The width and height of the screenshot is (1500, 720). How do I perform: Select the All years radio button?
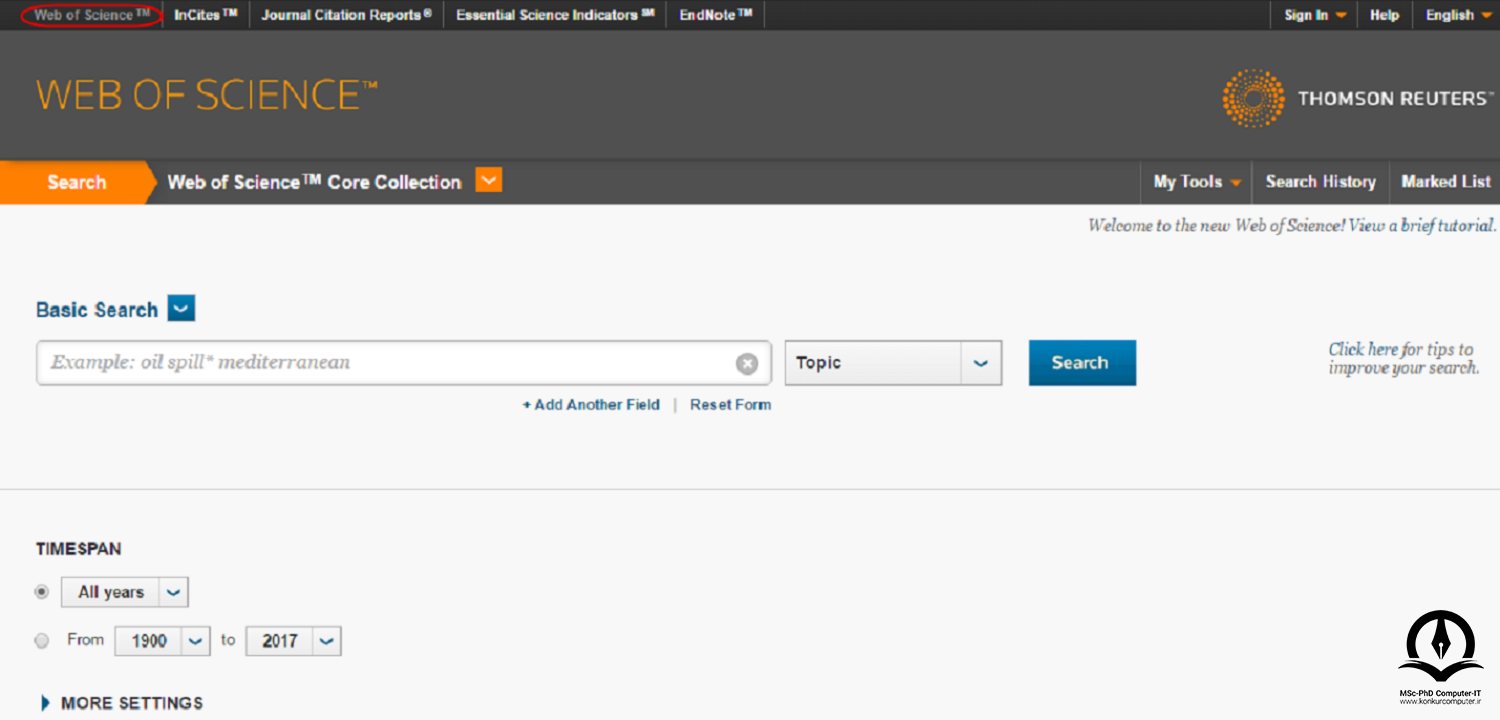click(42, 592)
